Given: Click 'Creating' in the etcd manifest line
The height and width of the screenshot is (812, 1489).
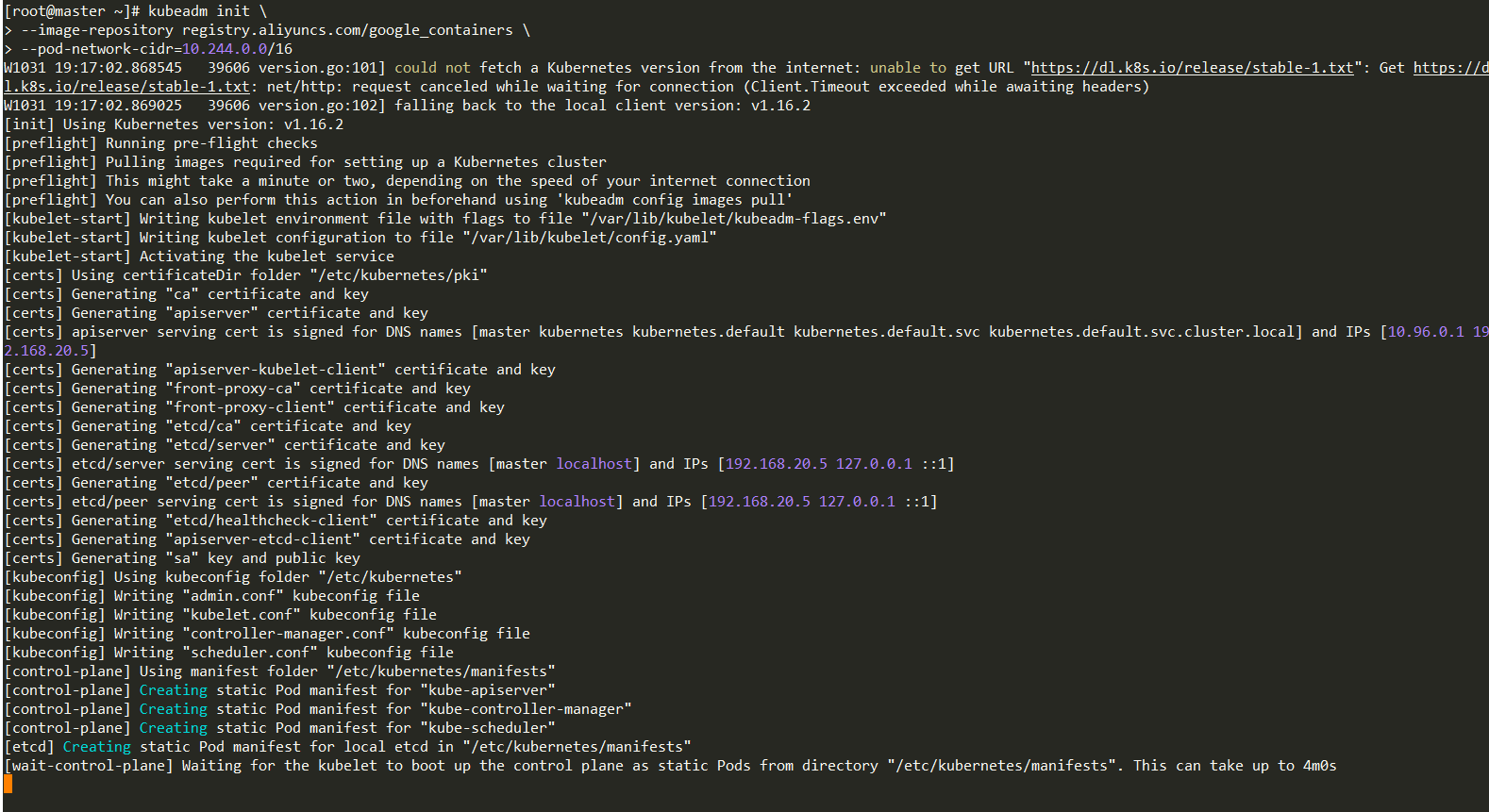Looking at the screenshot, I should [x=97, y=747].
